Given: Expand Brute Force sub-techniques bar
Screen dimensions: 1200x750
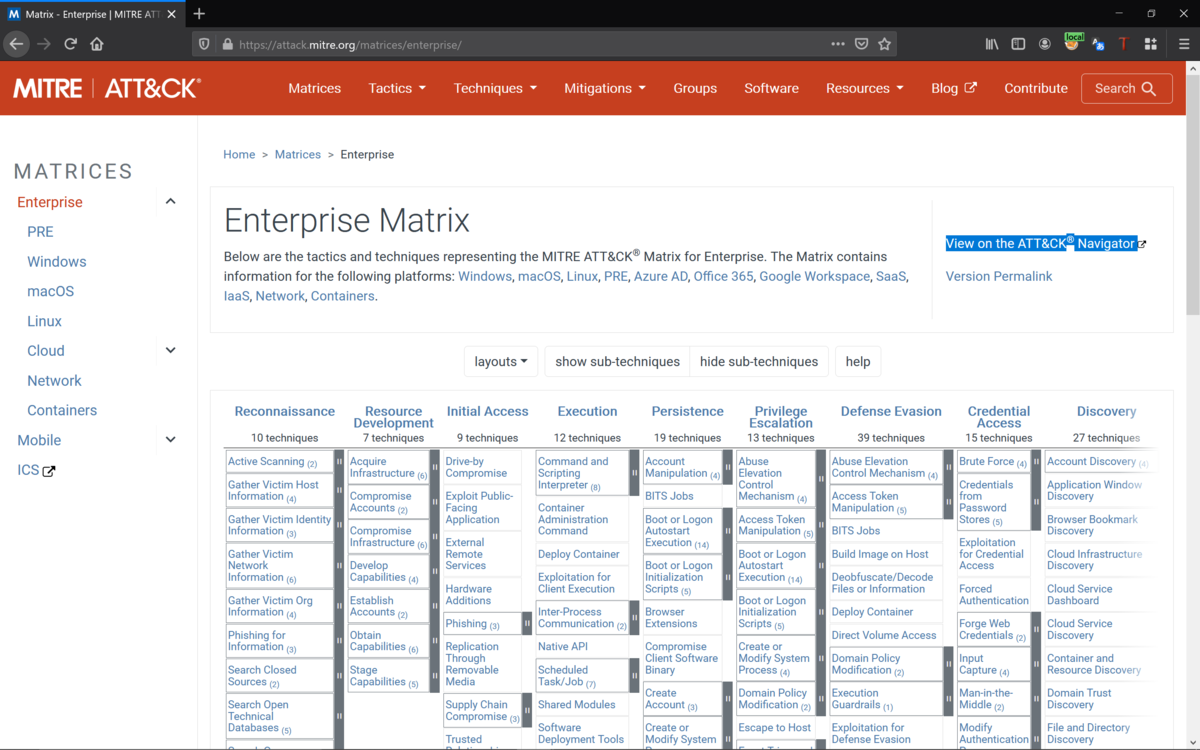Looking at the screenshot, I should [x=1036, y=462].
